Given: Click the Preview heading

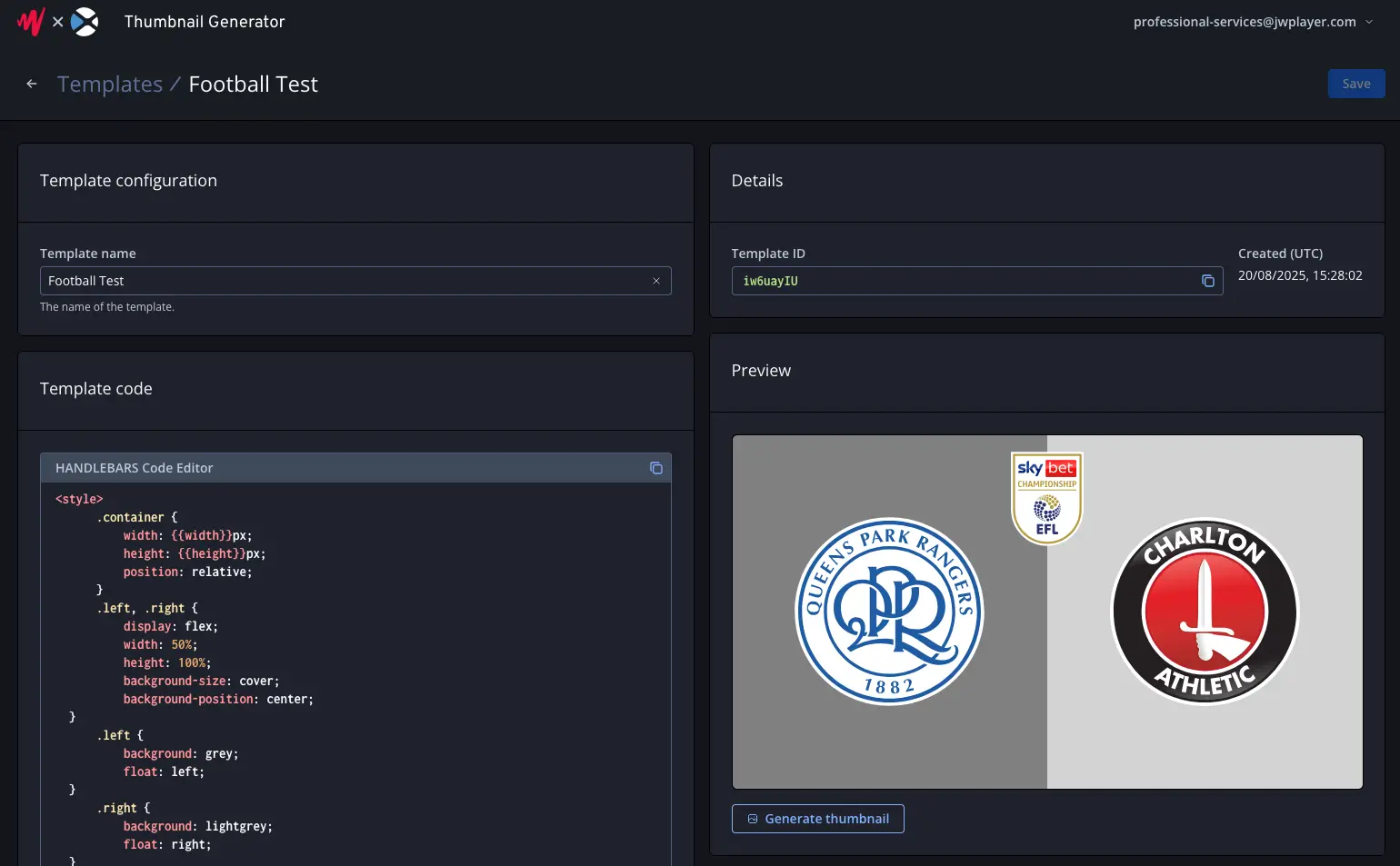Looking at the screenshot, I should [762, 371].
